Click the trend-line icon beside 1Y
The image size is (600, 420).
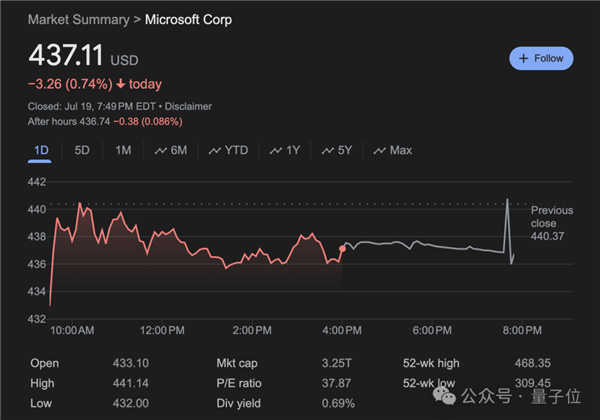275,151
